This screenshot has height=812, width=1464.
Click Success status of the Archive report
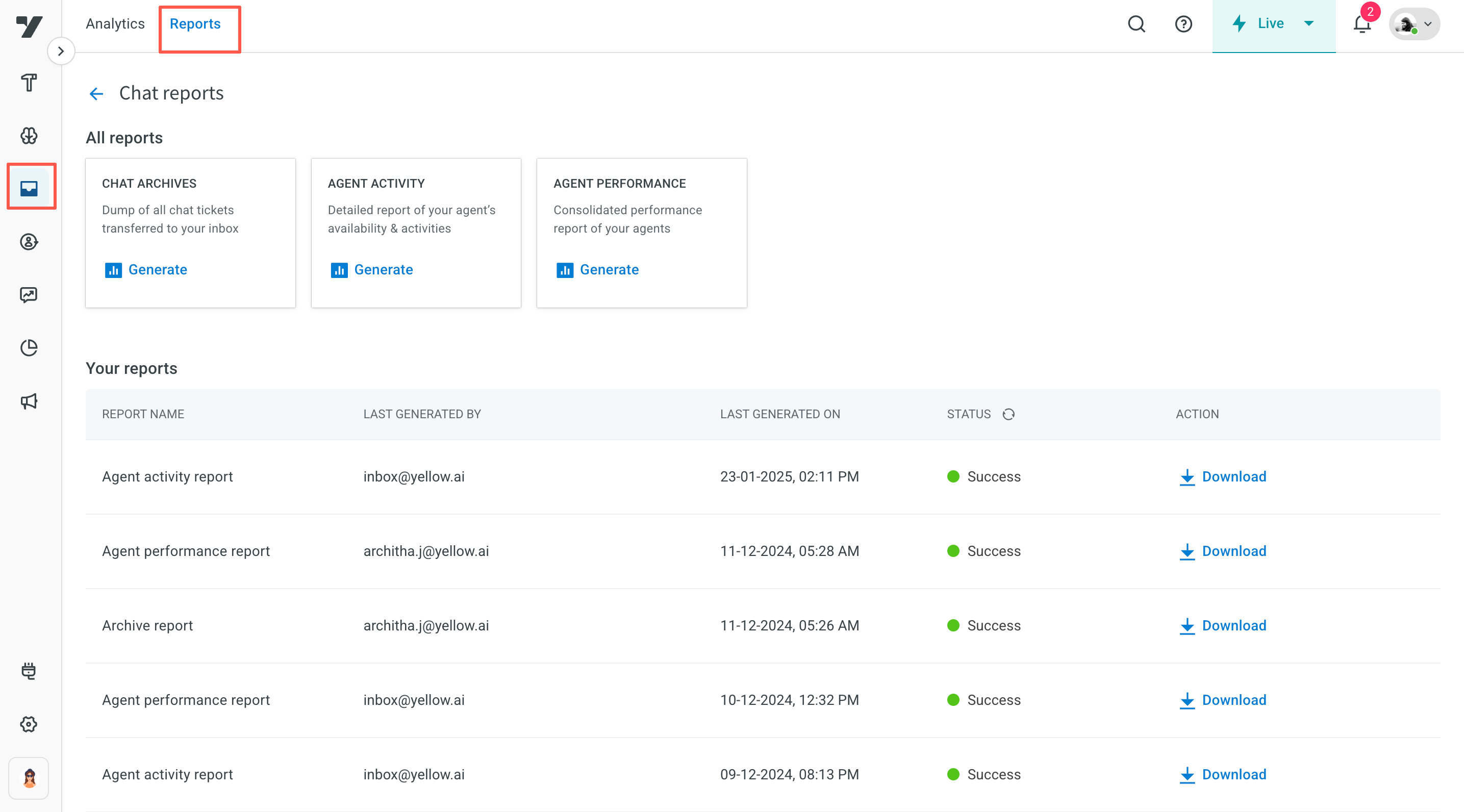(x=984, y=626)
